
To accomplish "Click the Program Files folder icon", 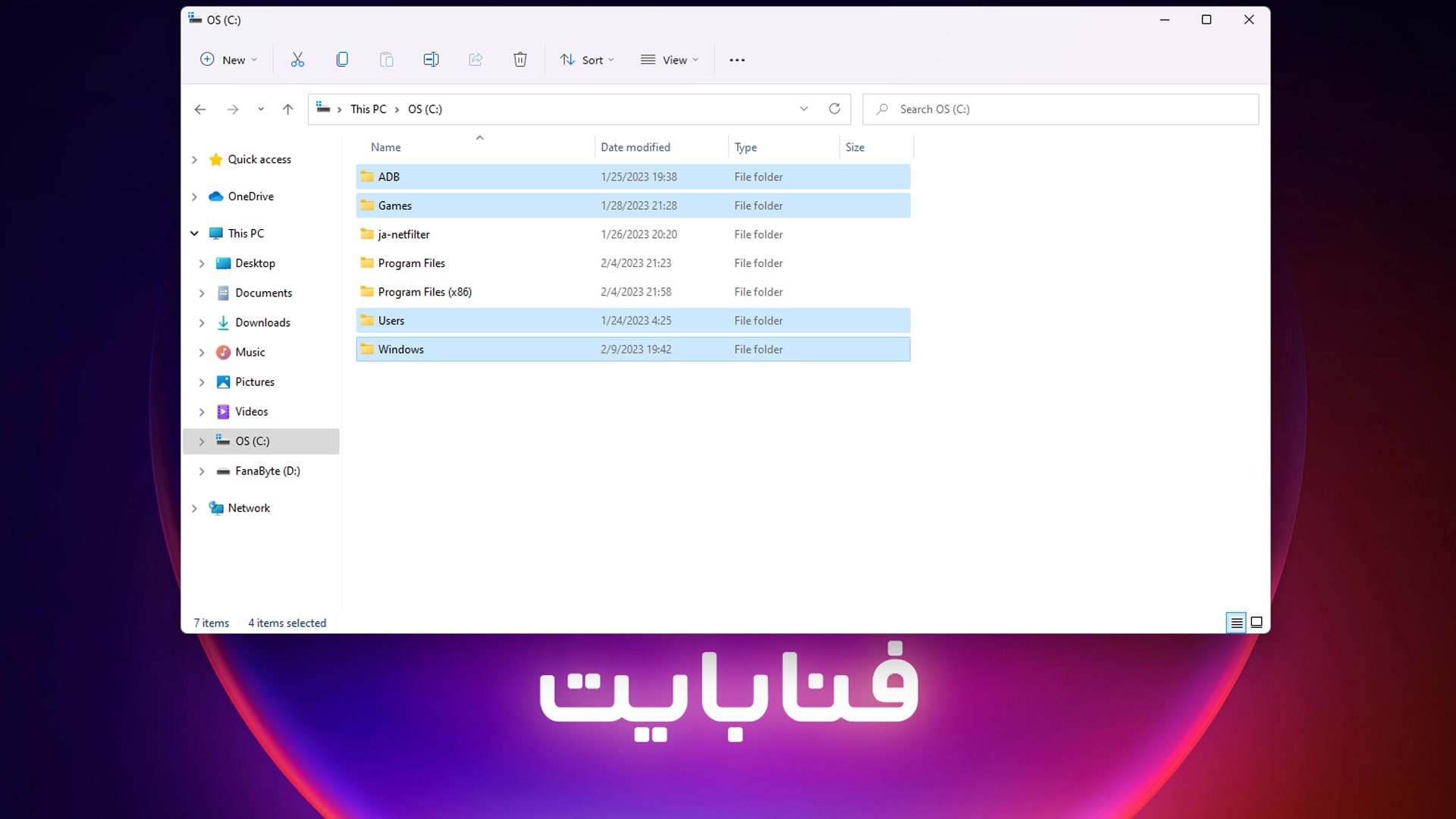I will tap(367, 262).
